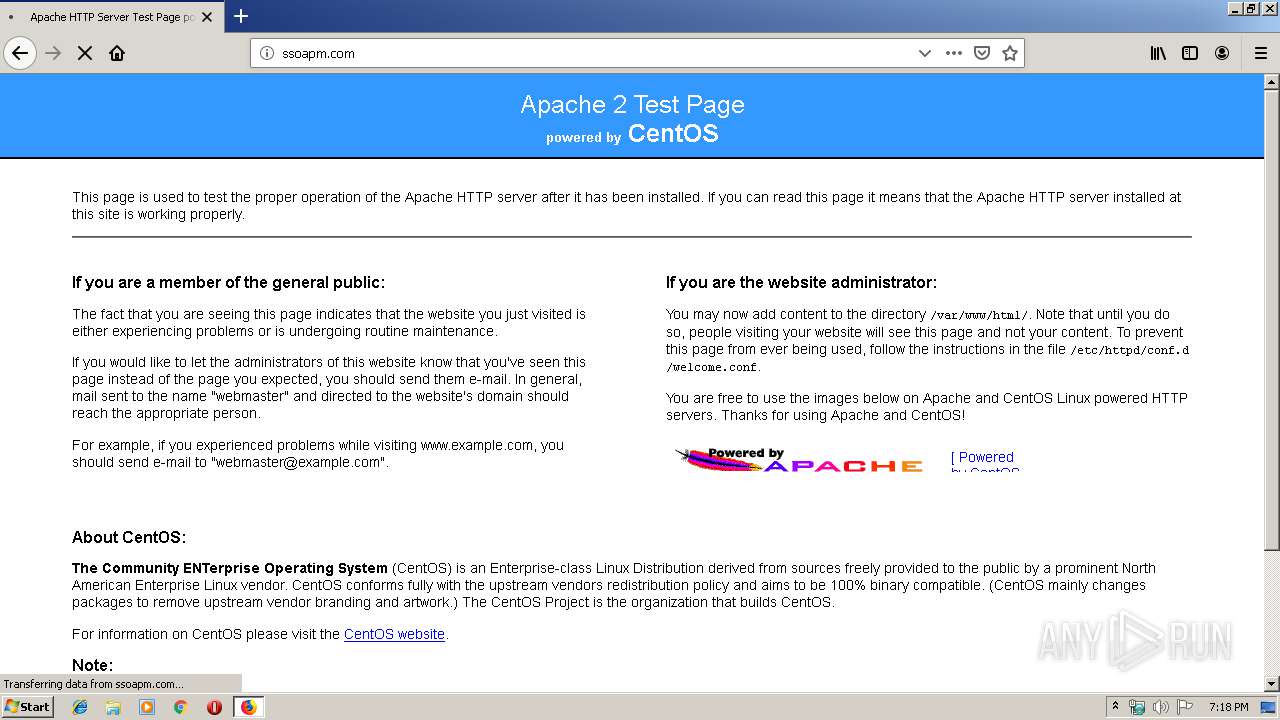Open the Library bookmarks and history
The height and width of the screenshot is (720, 1280).
coord(1158,53)
